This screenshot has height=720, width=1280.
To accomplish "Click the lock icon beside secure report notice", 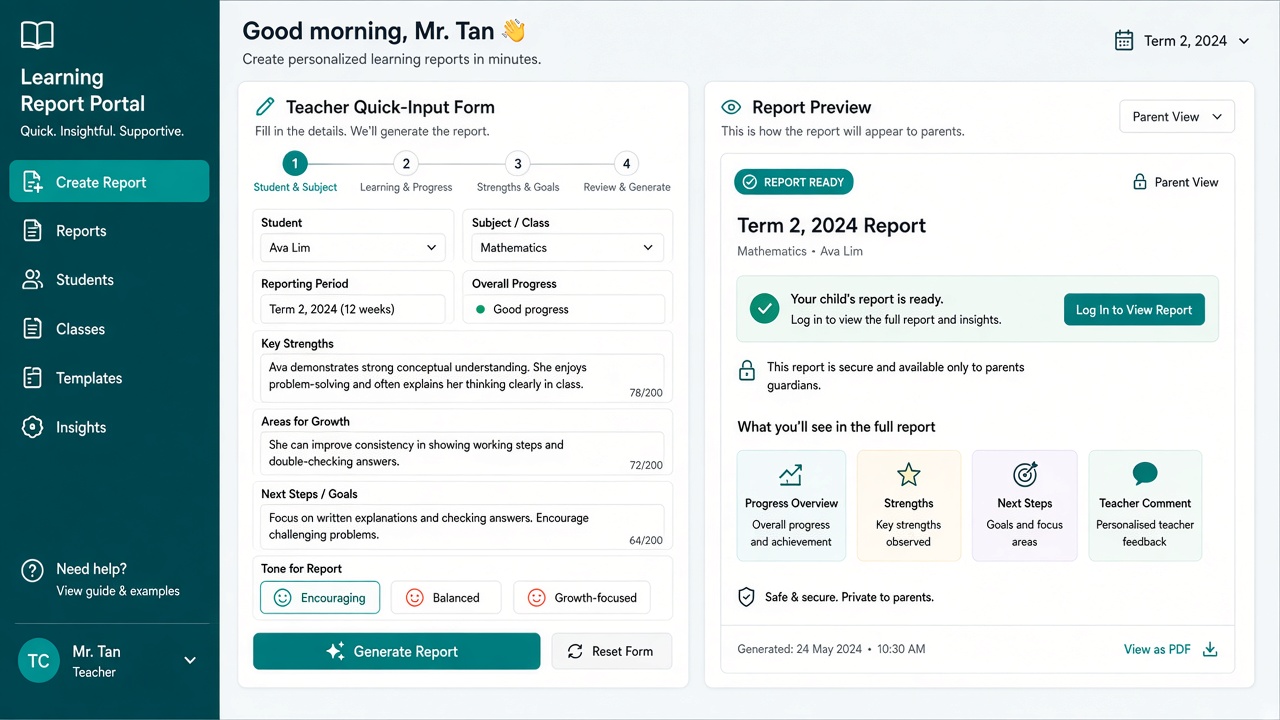I will 747,370.
